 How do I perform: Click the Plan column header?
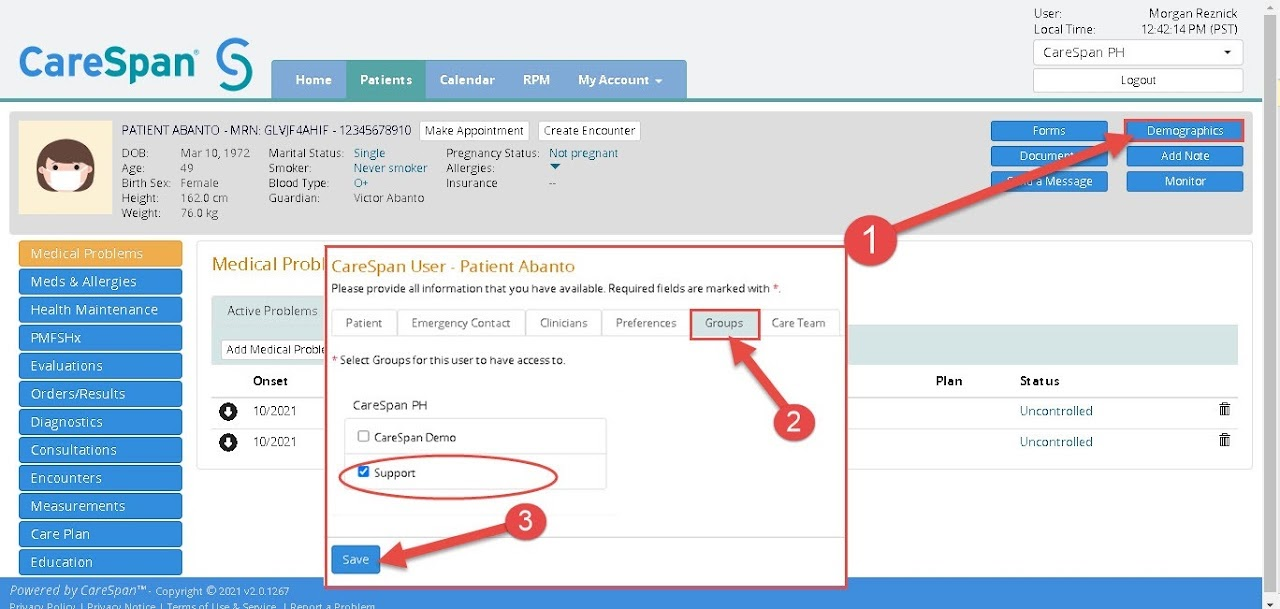pyautogui.click(x=949, y=381)
